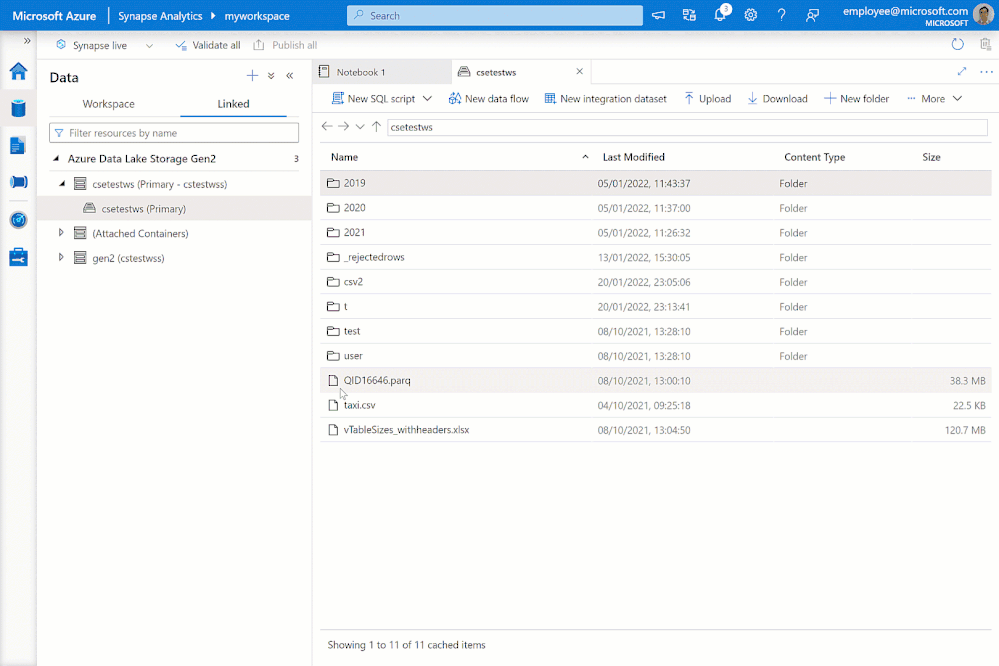Click the user avatar picture

tap(983, 15)
